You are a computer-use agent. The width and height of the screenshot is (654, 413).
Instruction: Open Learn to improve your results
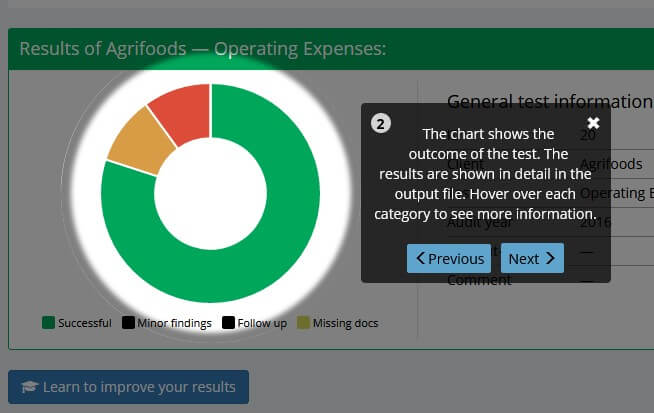[128, 387]
